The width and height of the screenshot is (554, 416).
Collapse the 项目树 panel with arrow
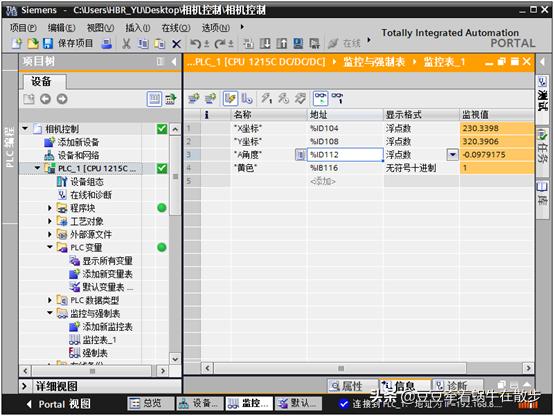174,61
